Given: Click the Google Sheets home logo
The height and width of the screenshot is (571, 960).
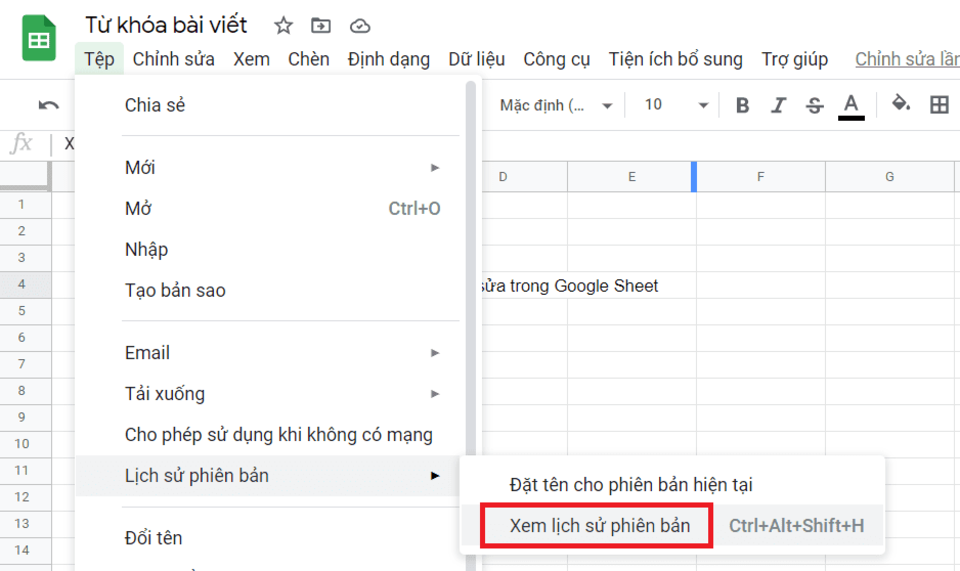Looking at the screenshot, I should point(39,40).
